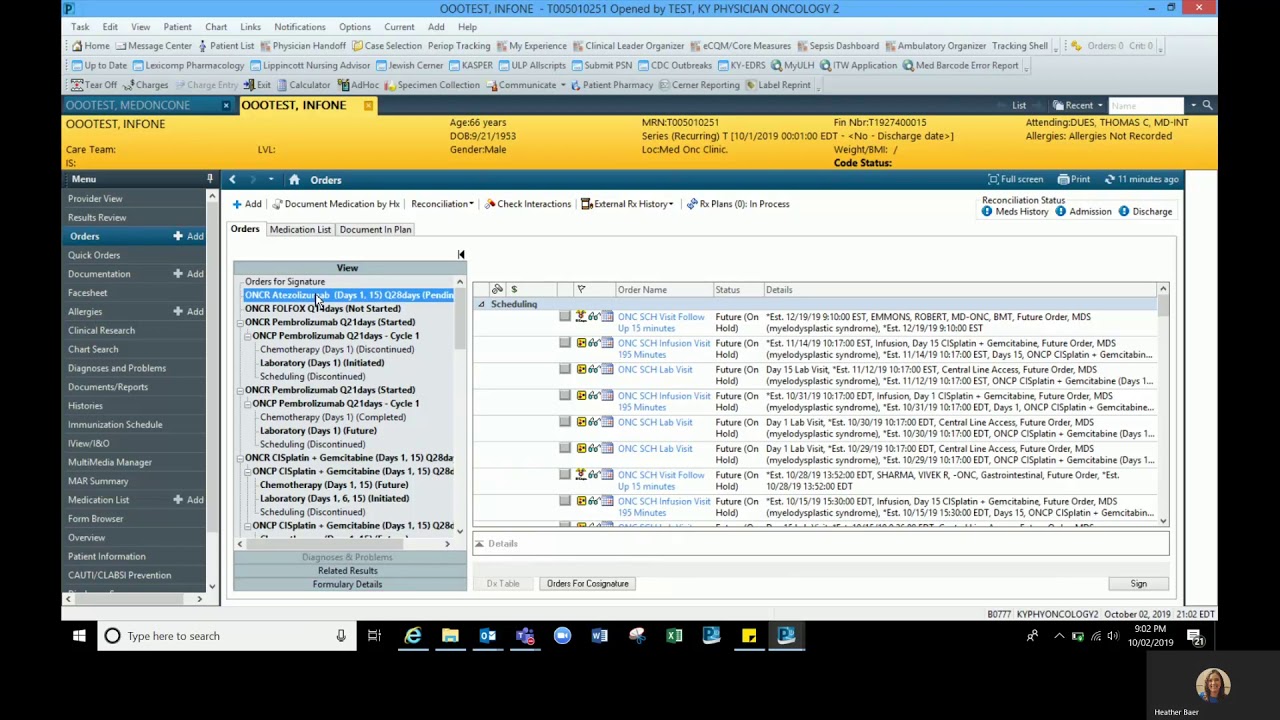Open the Patient menu
Image resolution: width=1280 pixels, height=720 pixels.
(x=177, y=27)
